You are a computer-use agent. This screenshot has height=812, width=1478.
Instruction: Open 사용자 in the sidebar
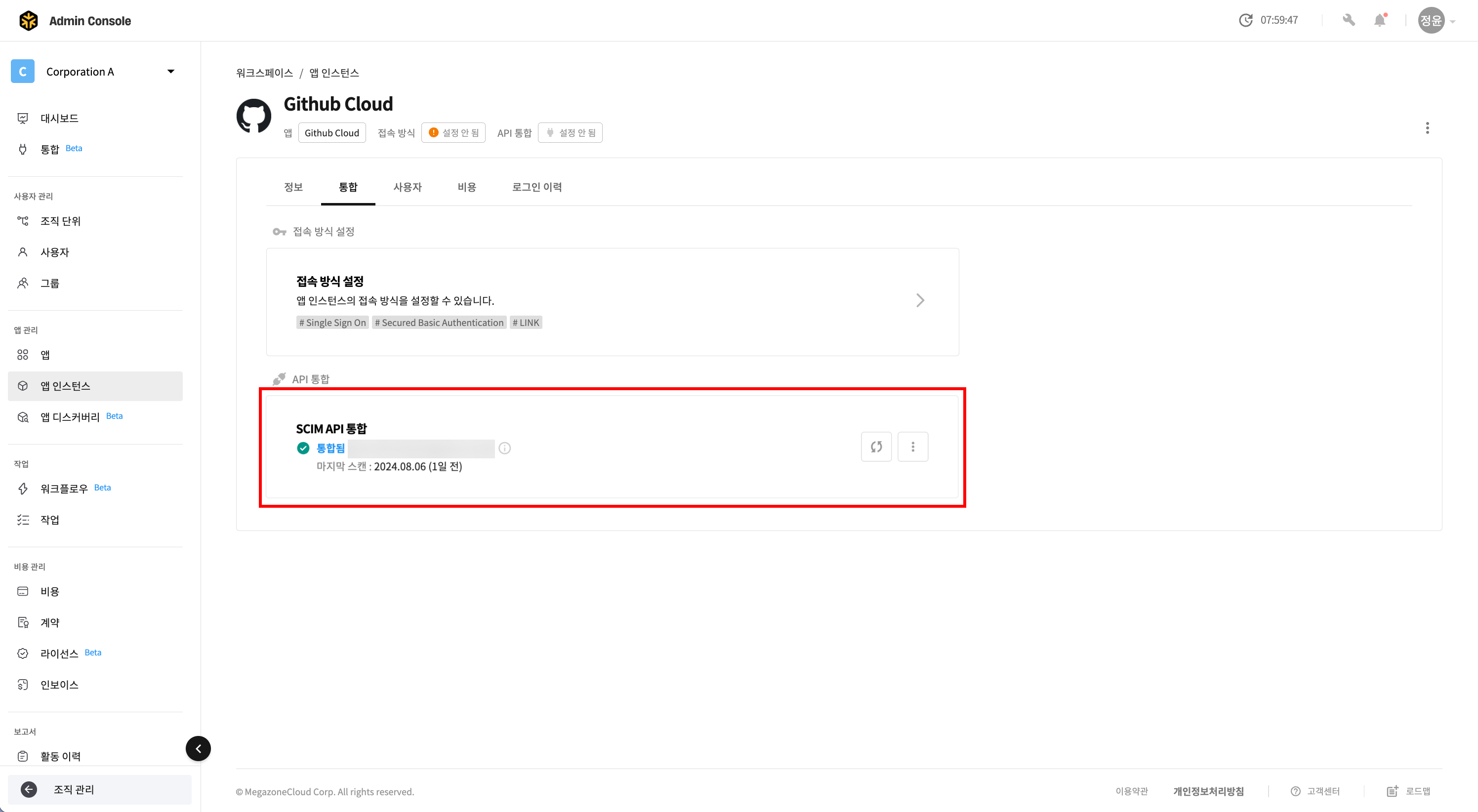coord(95,252)
